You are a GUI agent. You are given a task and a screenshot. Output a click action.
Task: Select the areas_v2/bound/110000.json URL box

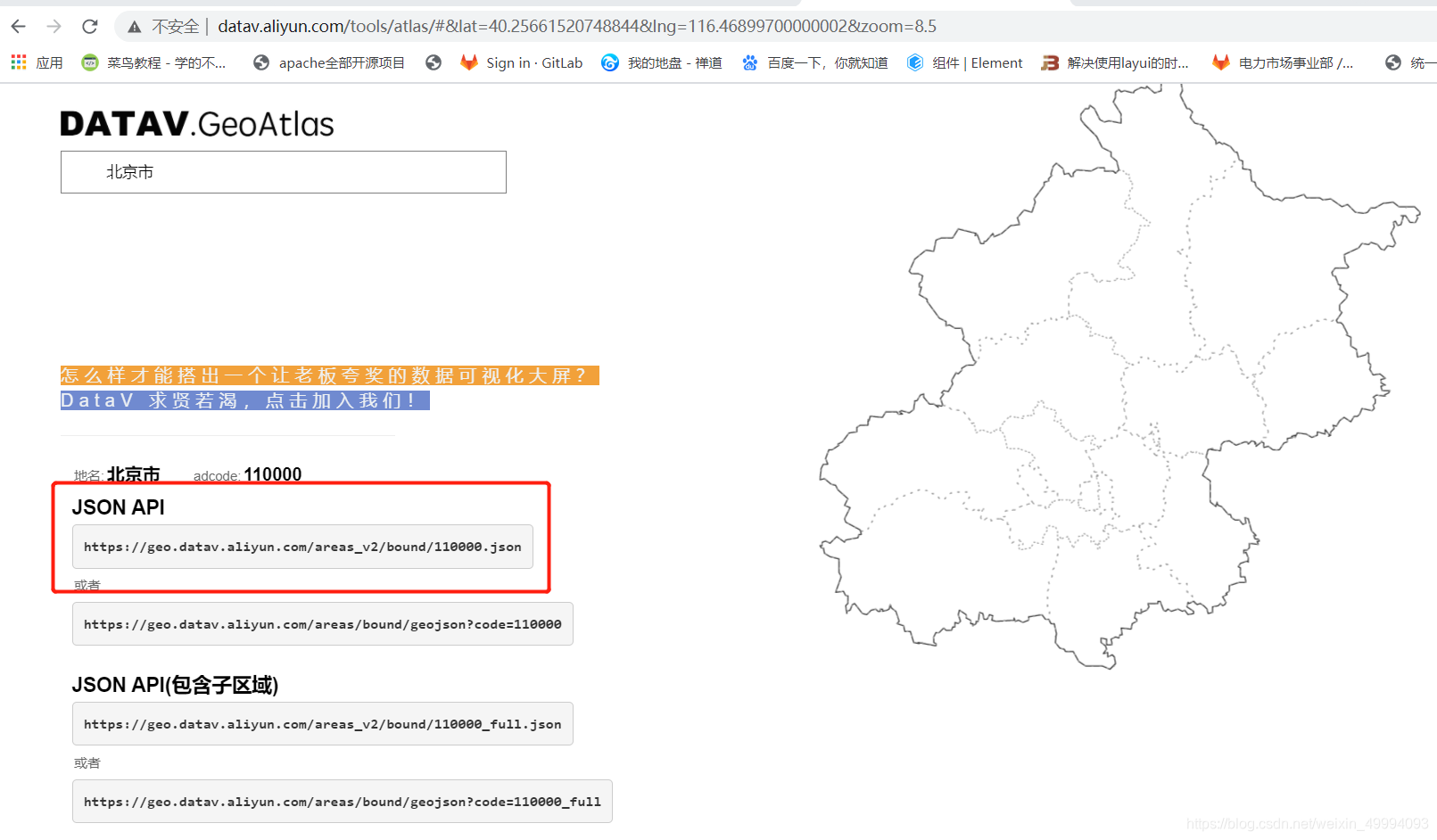click(302, 547)
